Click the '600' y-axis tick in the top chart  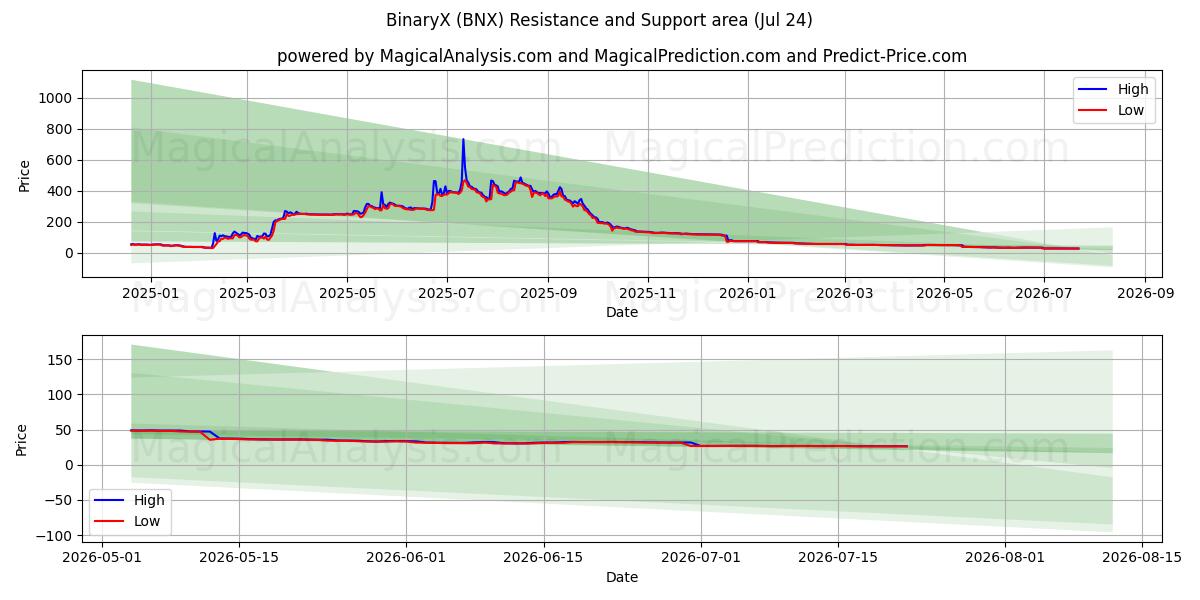point(61,160)
